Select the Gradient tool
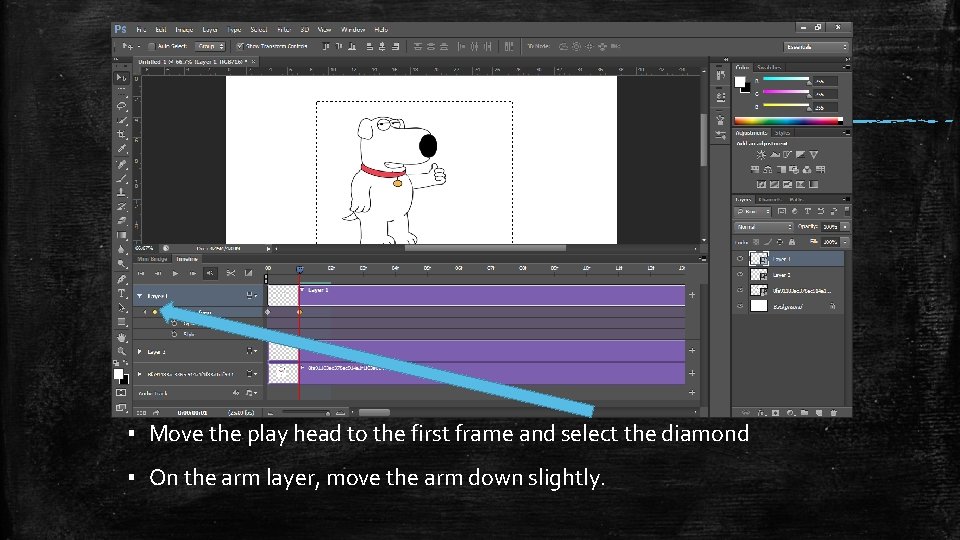 click(121, 235)
